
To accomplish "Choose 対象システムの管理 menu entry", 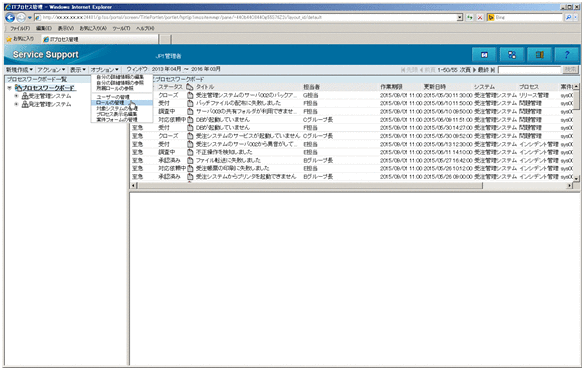I will point(117,108).
